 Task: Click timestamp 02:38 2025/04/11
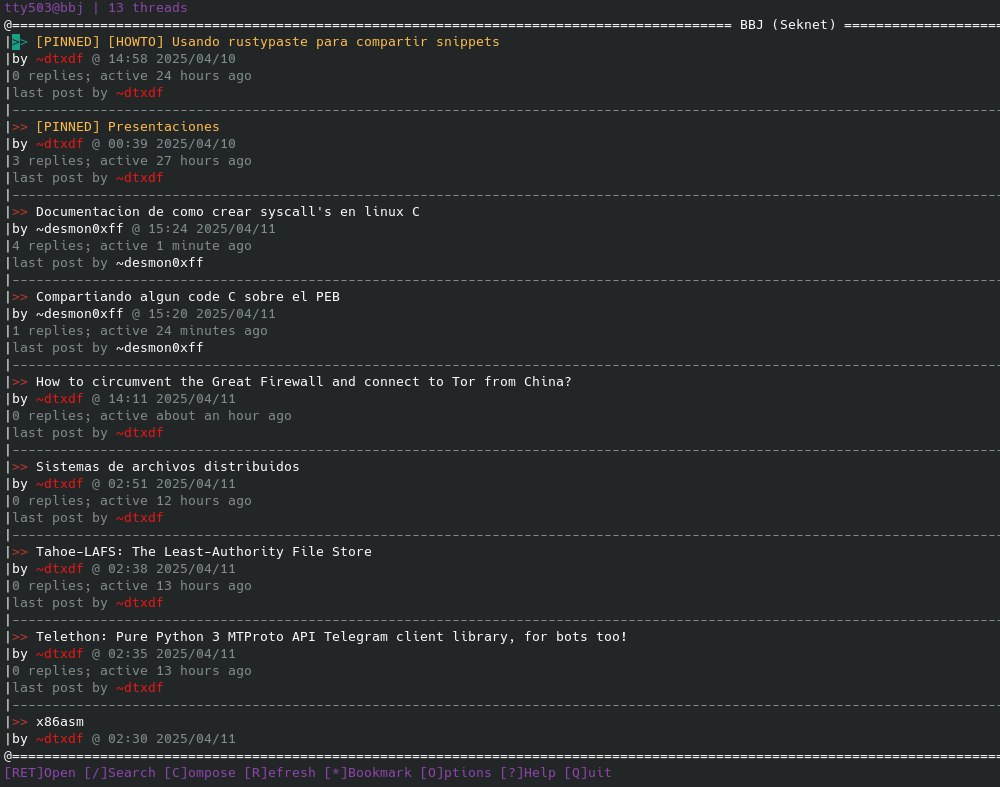[x=172, y=568]
